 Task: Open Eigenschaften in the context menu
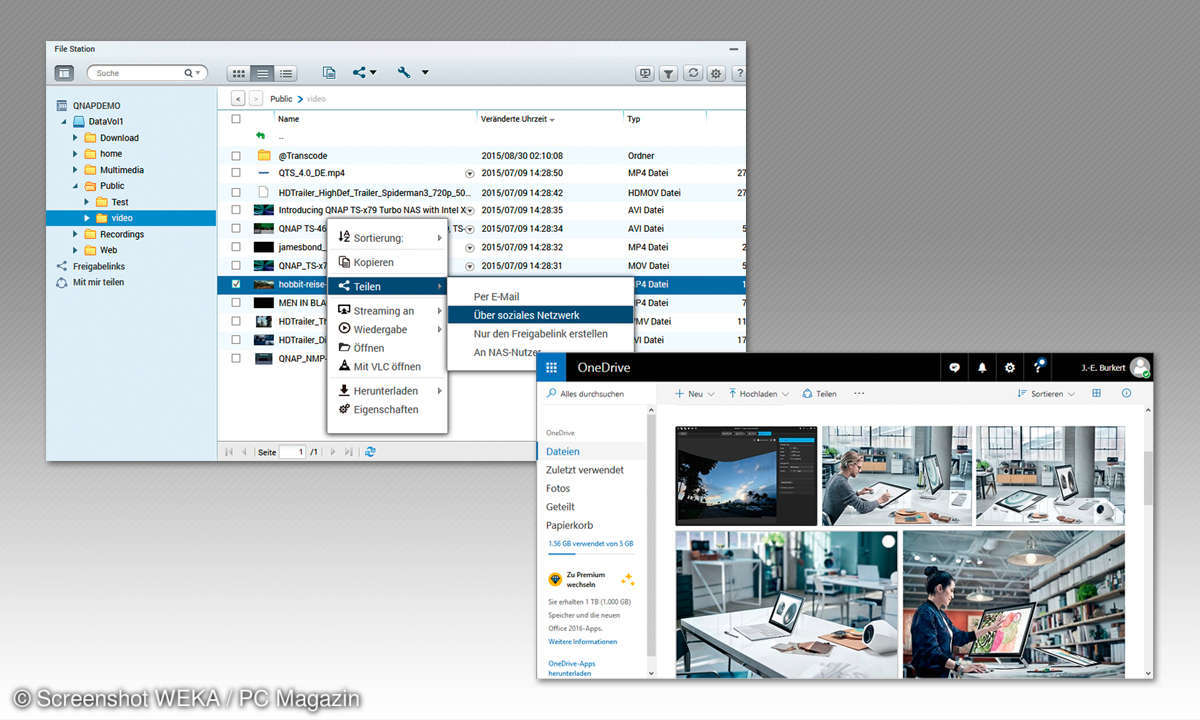[387, 409]
